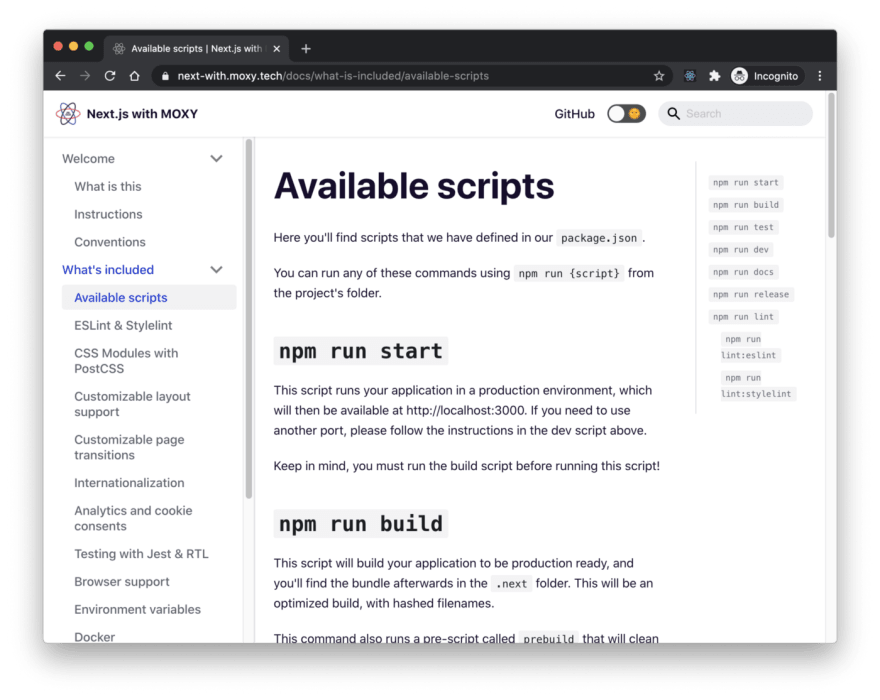Click the Incognito profile icon
Image resolution: width=880 pixels, height=700 pixels.
(x=739, y=76)
